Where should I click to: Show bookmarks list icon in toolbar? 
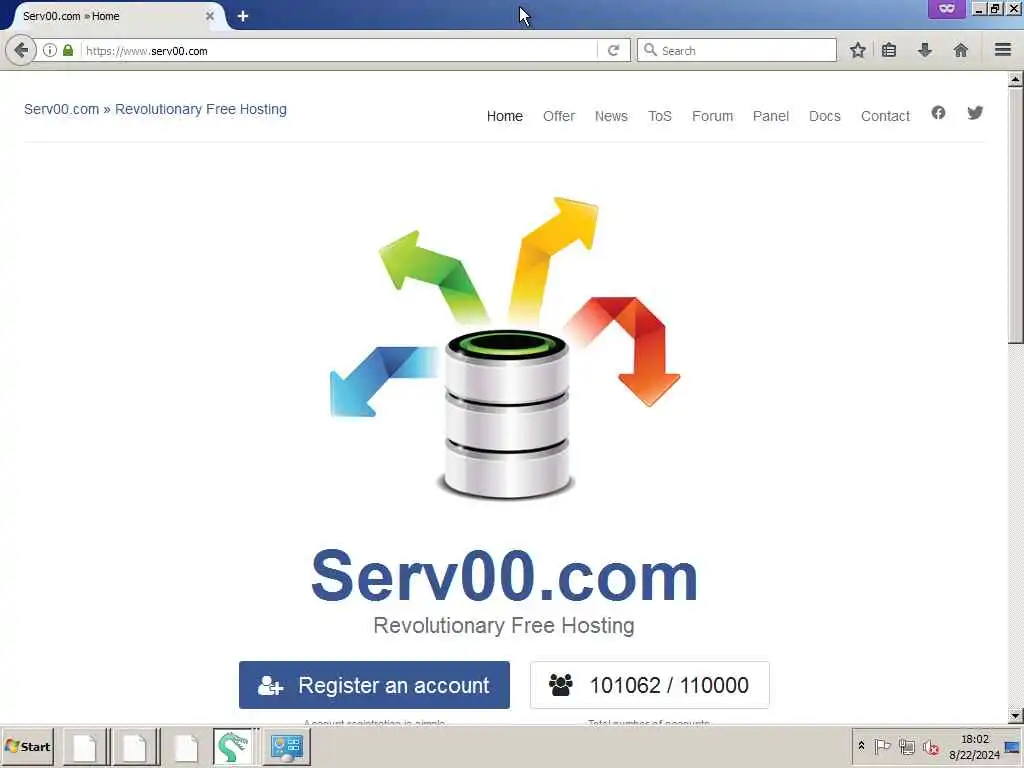coord(889,50)
